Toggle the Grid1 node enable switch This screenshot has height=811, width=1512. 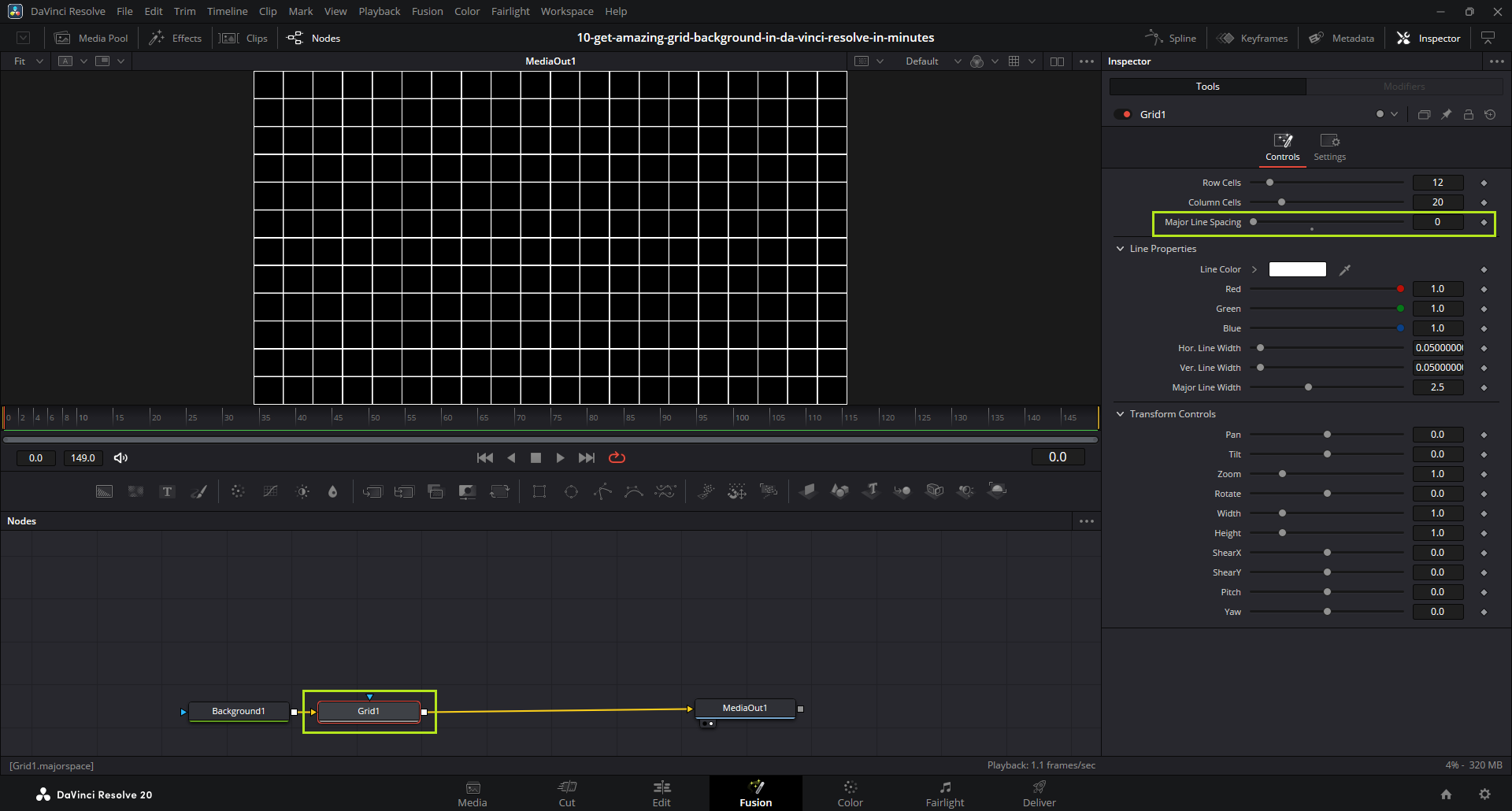pos(1123,115)
